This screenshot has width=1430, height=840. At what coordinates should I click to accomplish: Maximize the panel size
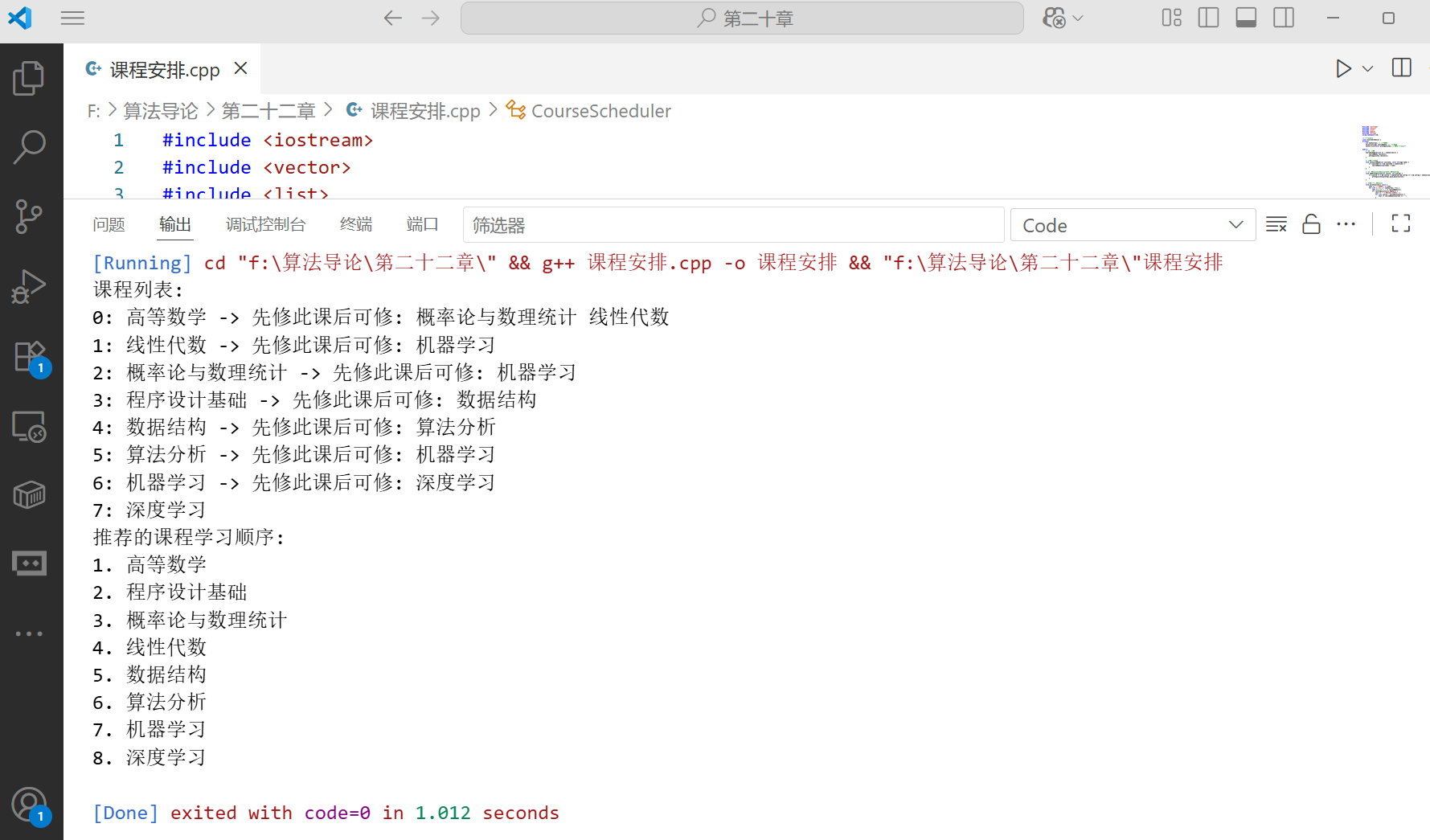[x=1401, y=224]
